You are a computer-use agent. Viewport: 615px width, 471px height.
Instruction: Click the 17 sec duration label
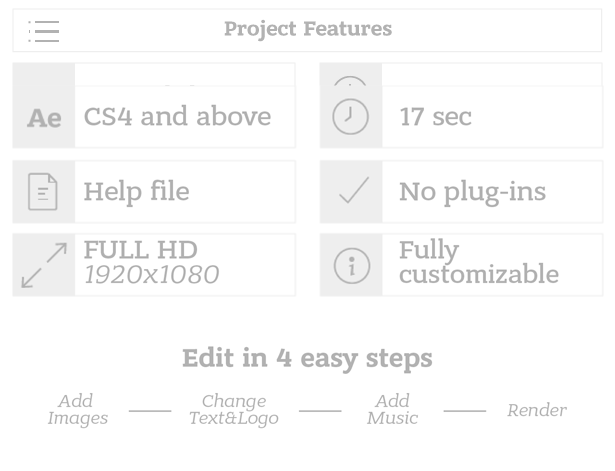(435, 116)
